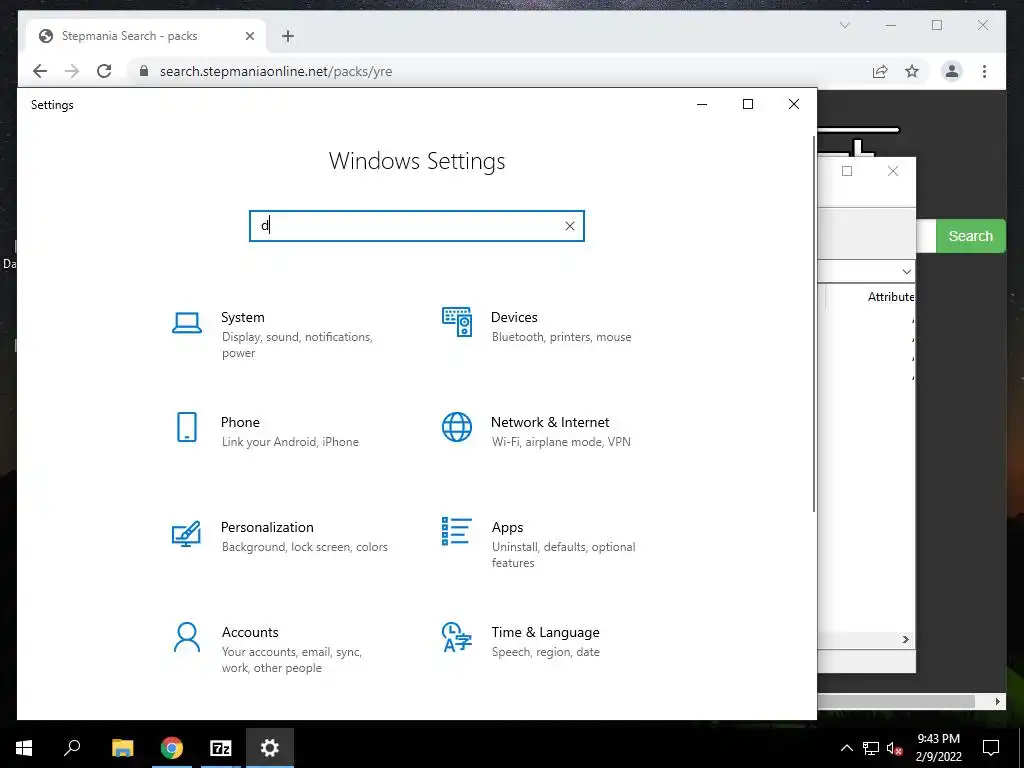
Task: Open Chrome's three-dot menu
Action: pos(984,71)
